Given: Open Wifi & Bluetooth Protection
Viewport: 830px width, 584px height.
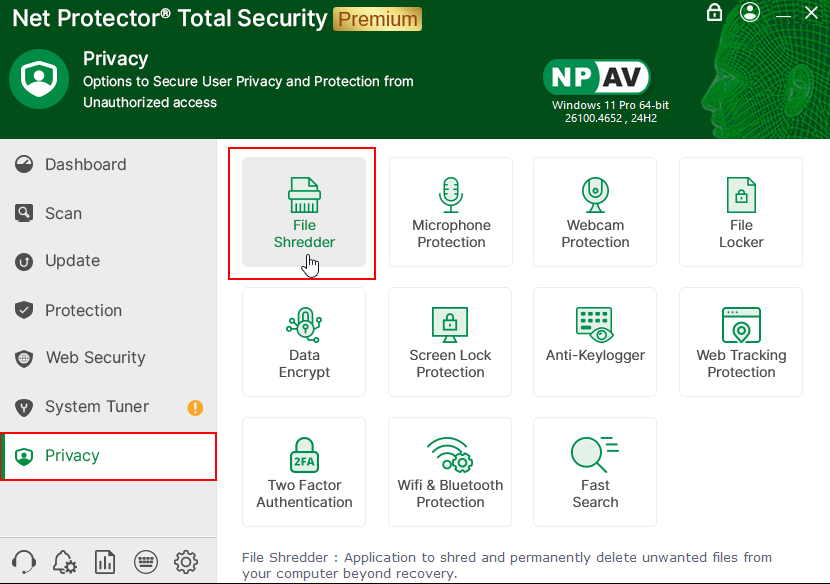Looking at the screenshot, I should coord(450,472).
